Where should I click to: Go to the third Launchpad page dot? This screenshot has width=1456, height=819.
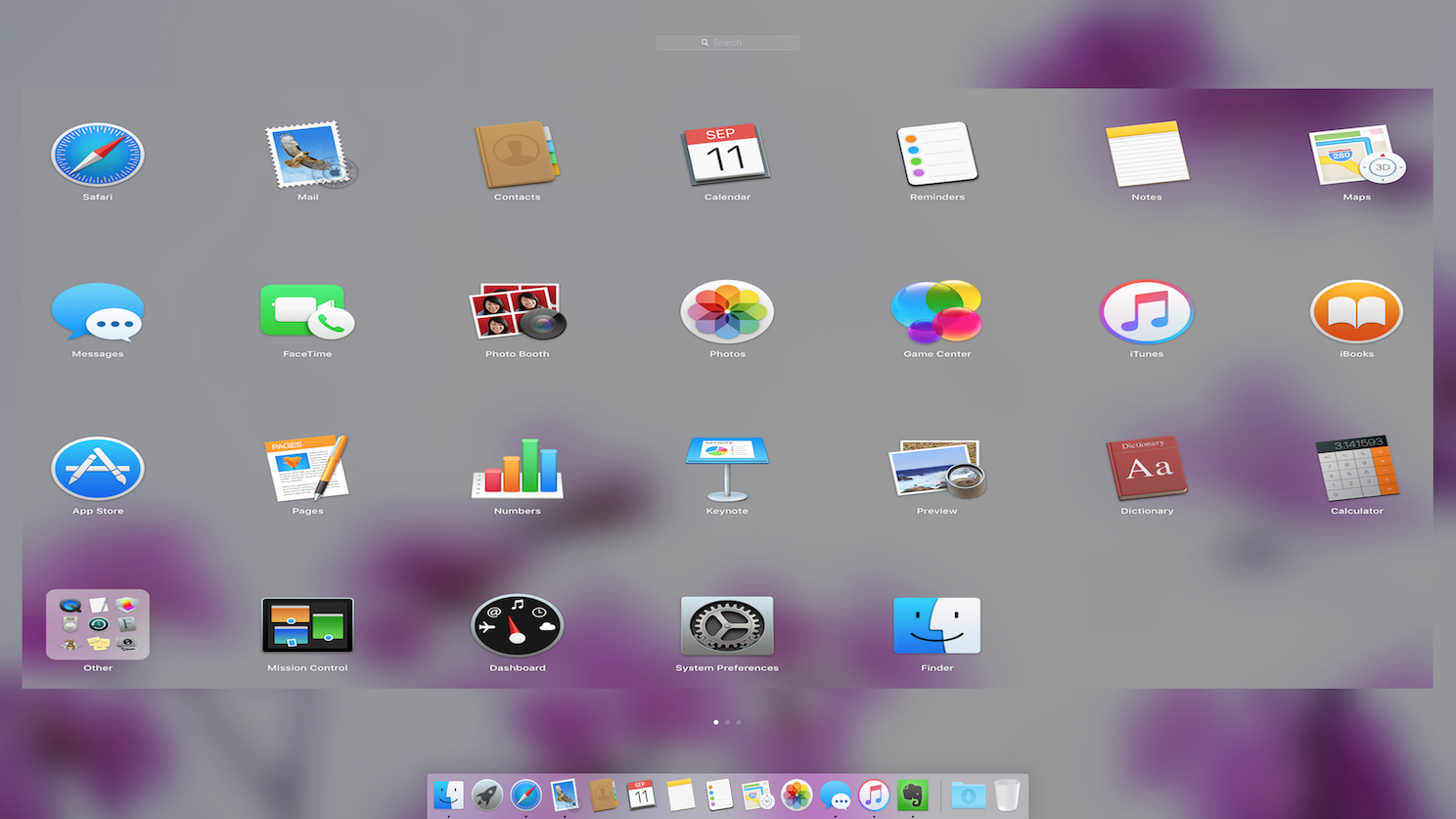[739, 722]
